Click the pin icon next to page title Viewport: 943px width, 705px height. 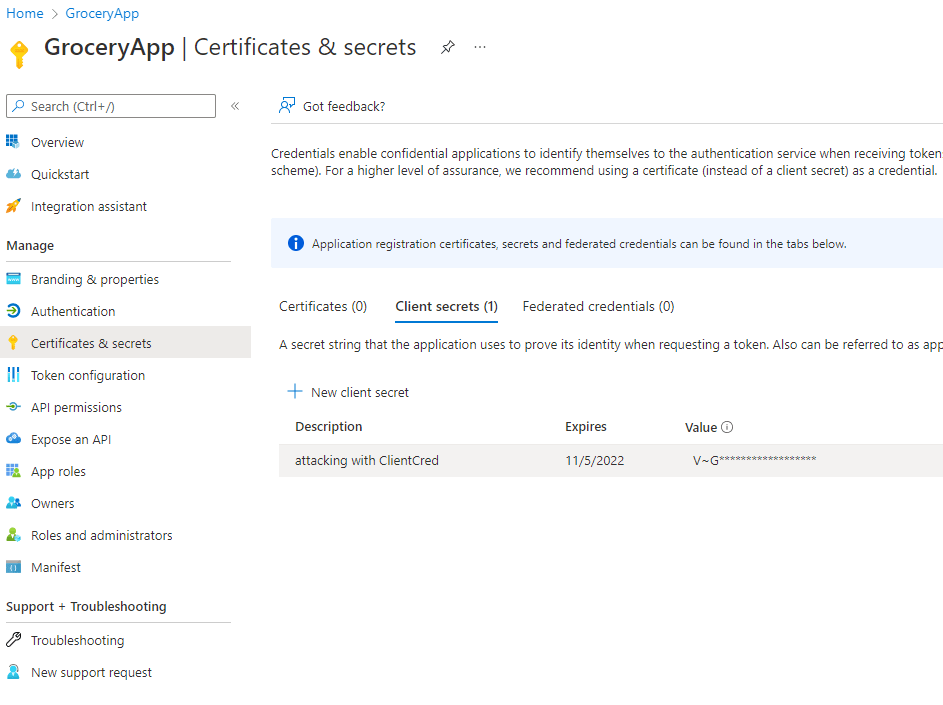pos(448,48)
